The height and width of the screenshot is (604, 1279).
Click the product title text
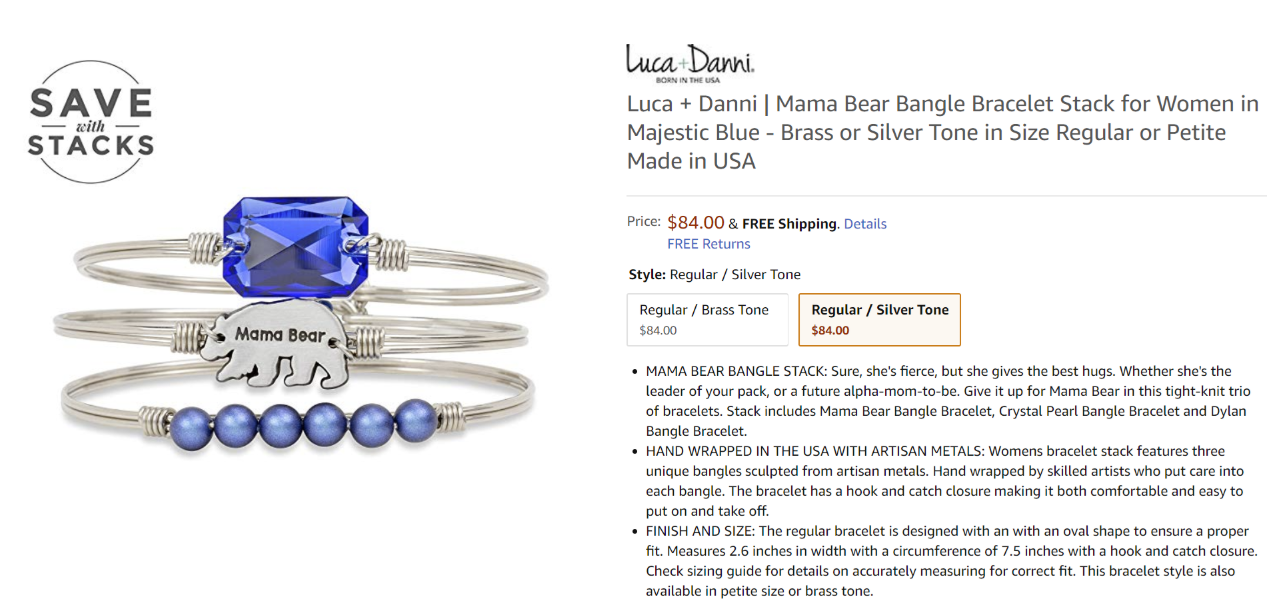click(x=943, y=132)
